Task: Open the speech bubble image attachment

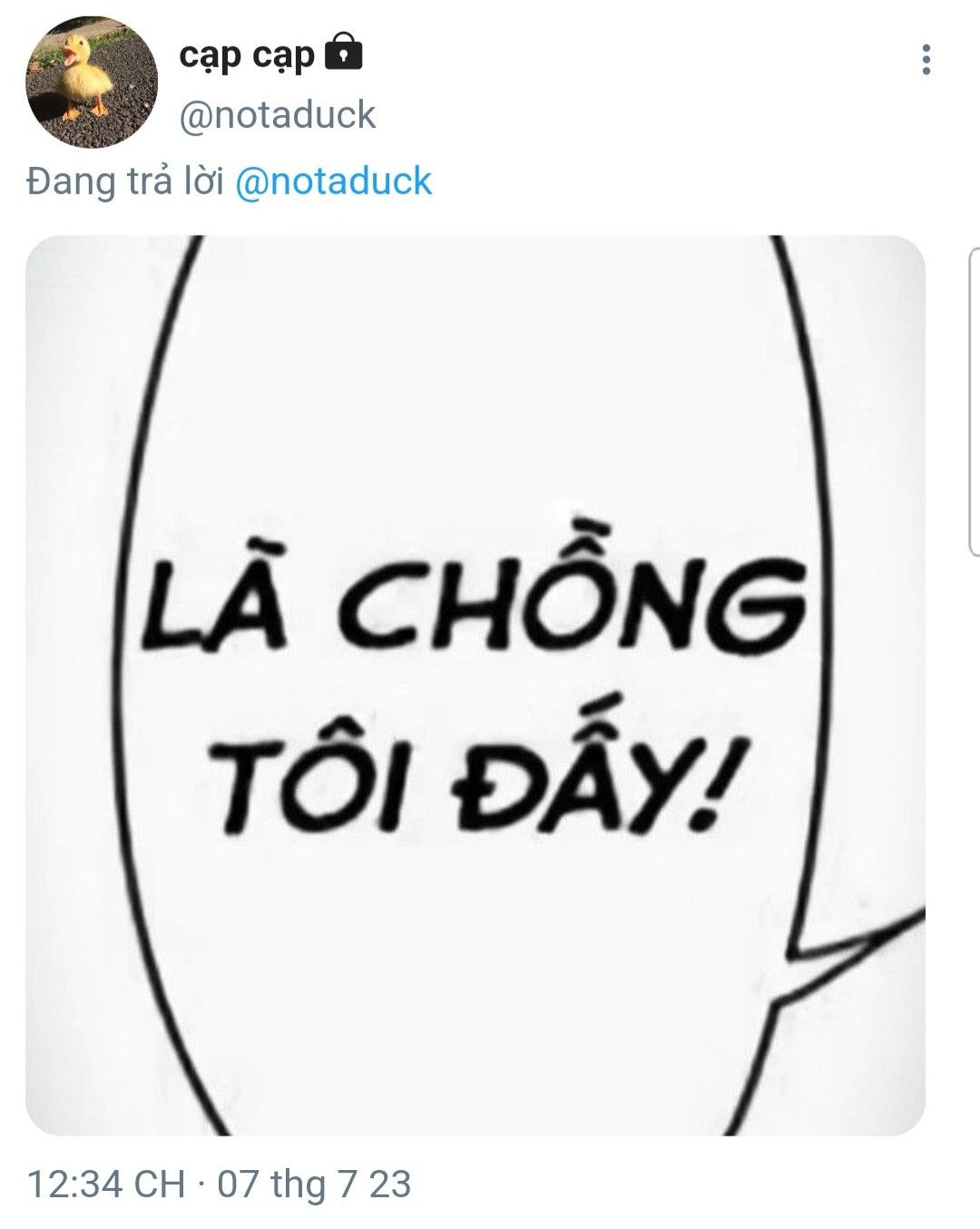Action: click(475, 685)
